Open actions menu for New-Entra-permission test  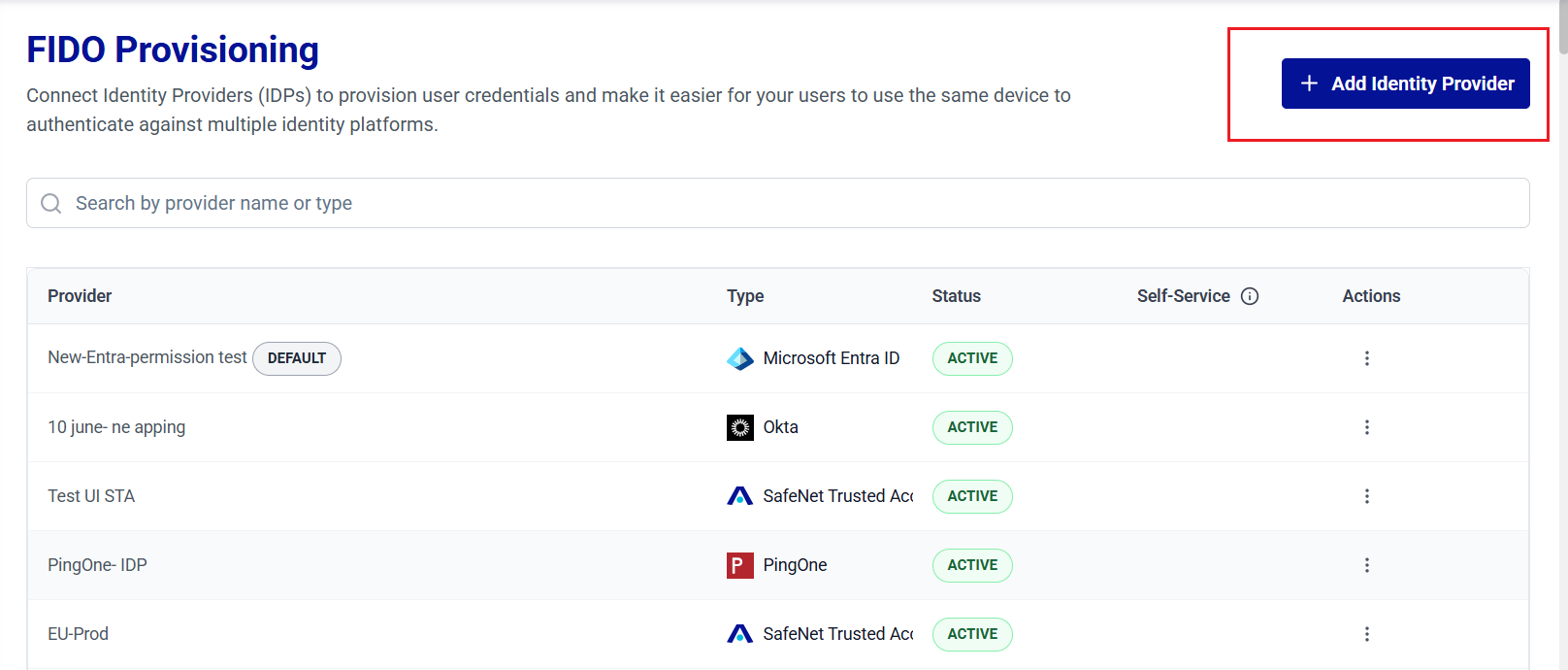pos(1367,358)
